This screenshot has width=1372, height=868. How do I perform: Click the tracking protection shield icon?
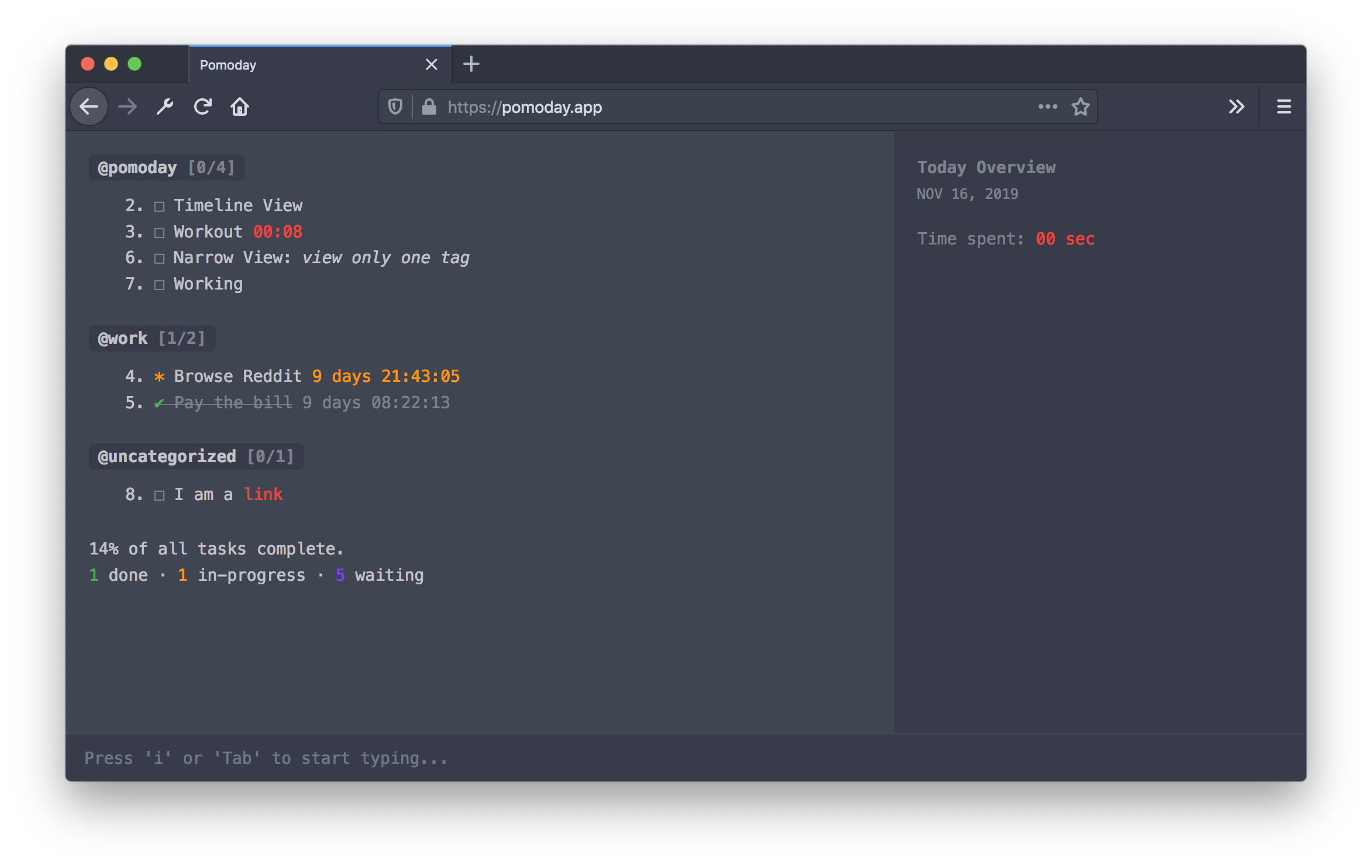[x=395, y=107]
